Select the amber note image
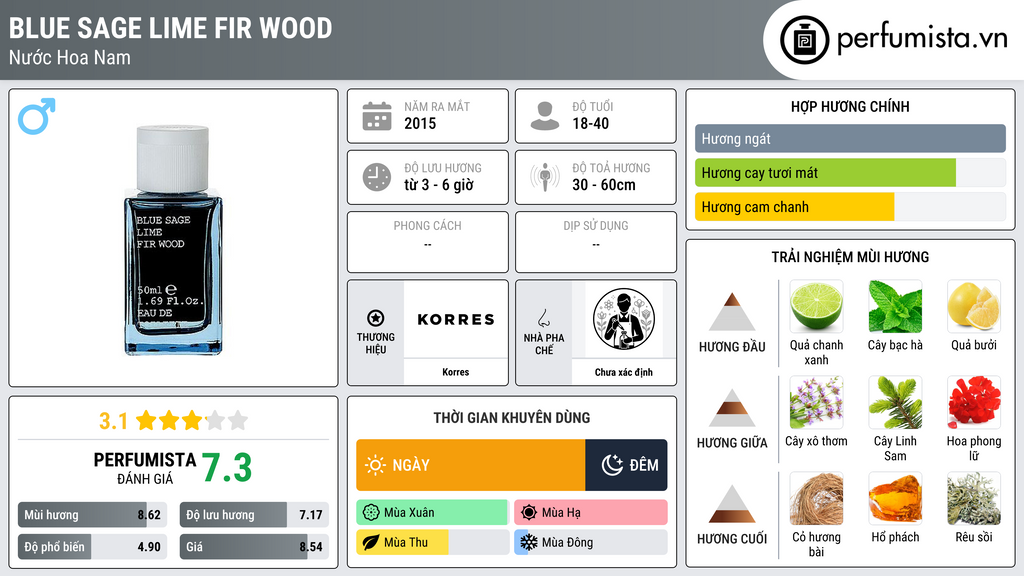This screenshot has height=576, width=1024. pyautogui.click(x=895, y=498)
